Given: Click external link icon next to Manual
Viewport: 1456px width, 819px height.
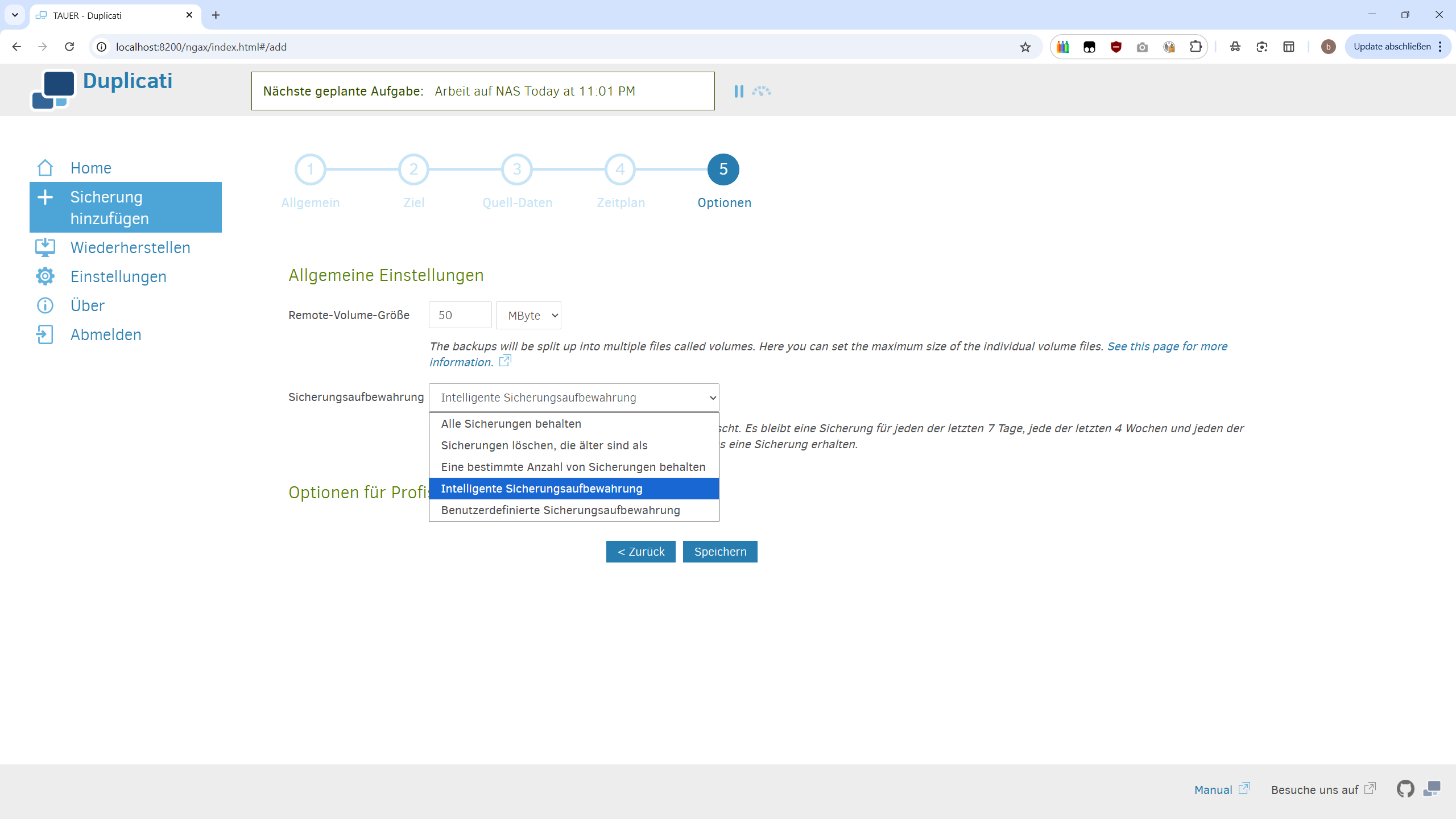Looking at the screenshot, I should 1244,788.
